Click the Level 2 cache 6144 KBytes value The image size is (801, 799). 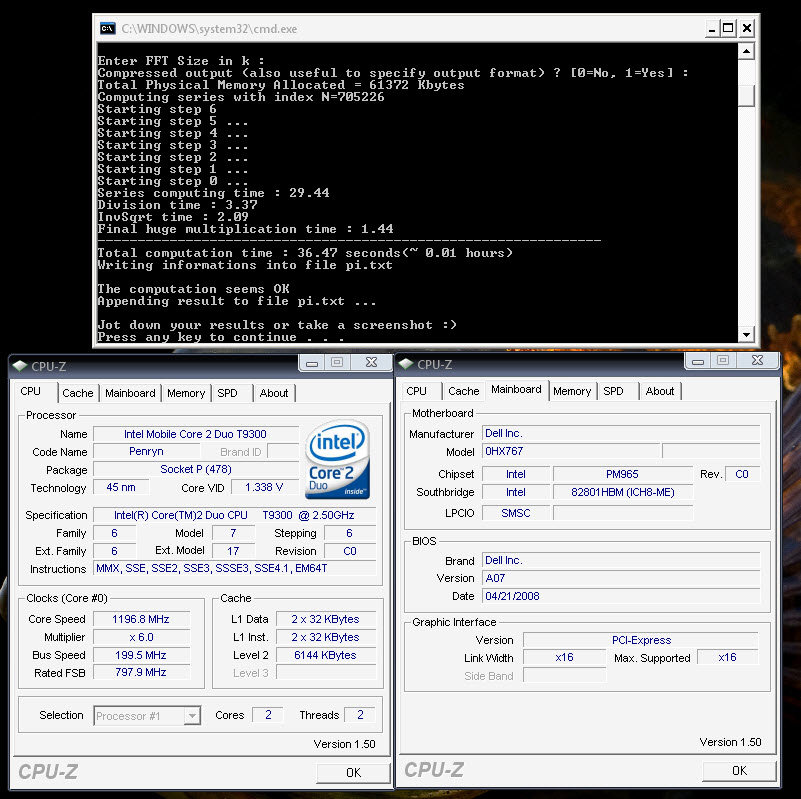326,655
